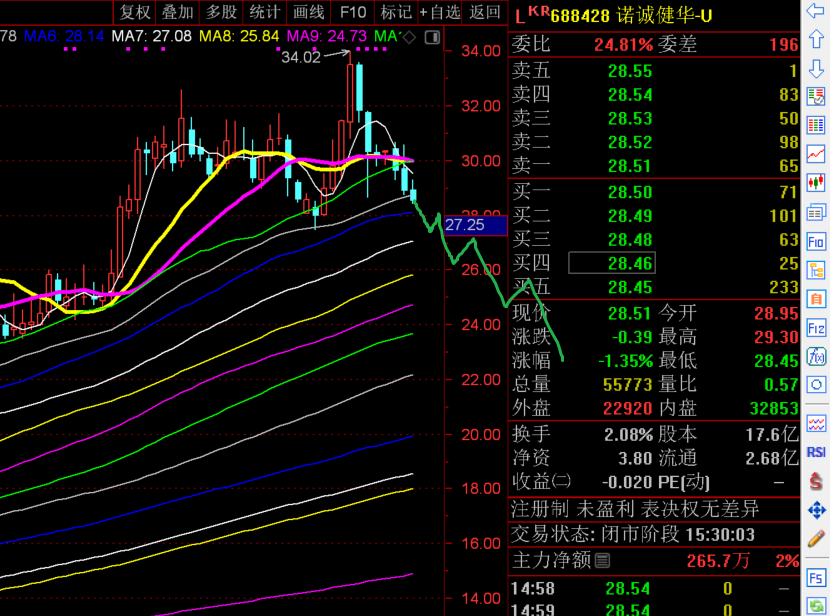
Task: Activate the pencil drawing tool icon
Action: tap(816, 539)
